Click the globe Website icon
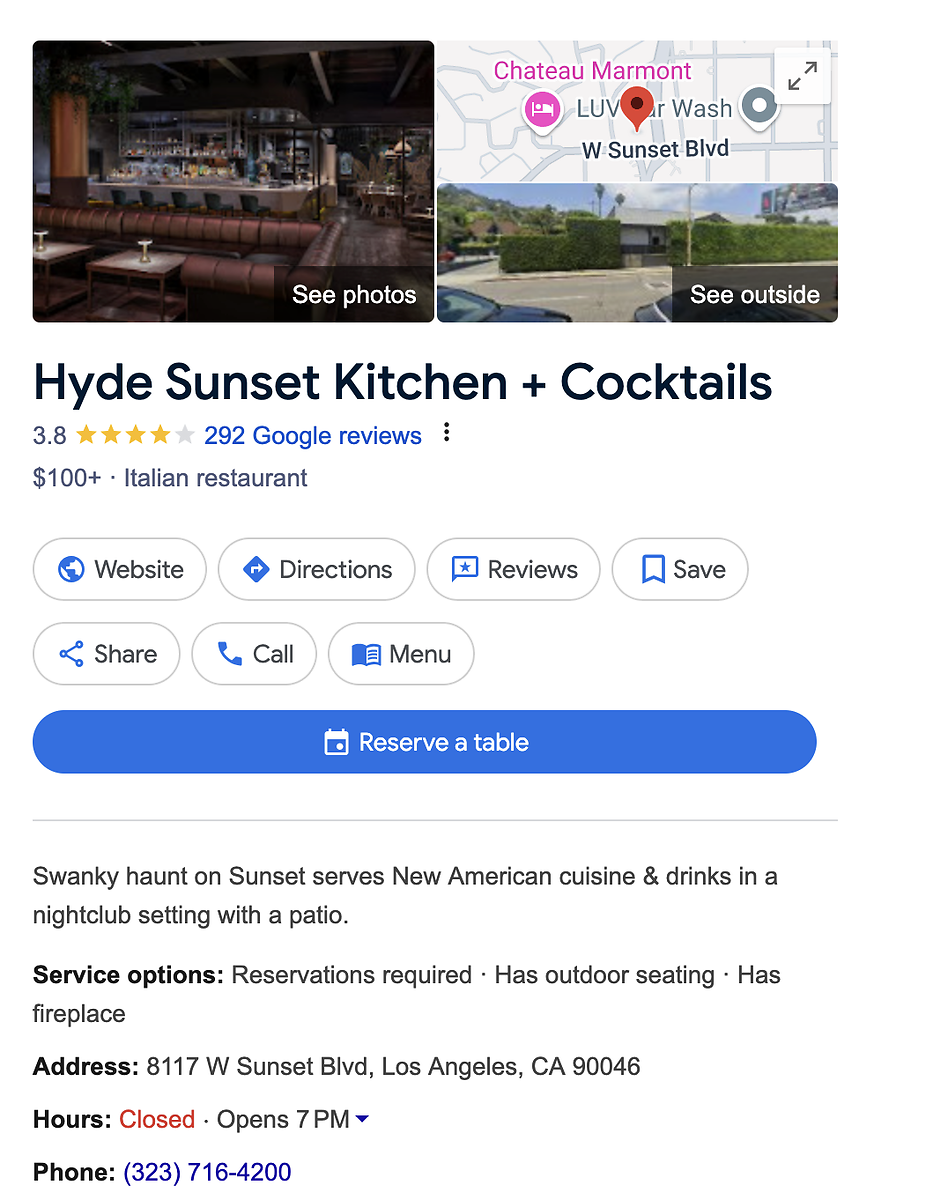 (x=71, y=570)
